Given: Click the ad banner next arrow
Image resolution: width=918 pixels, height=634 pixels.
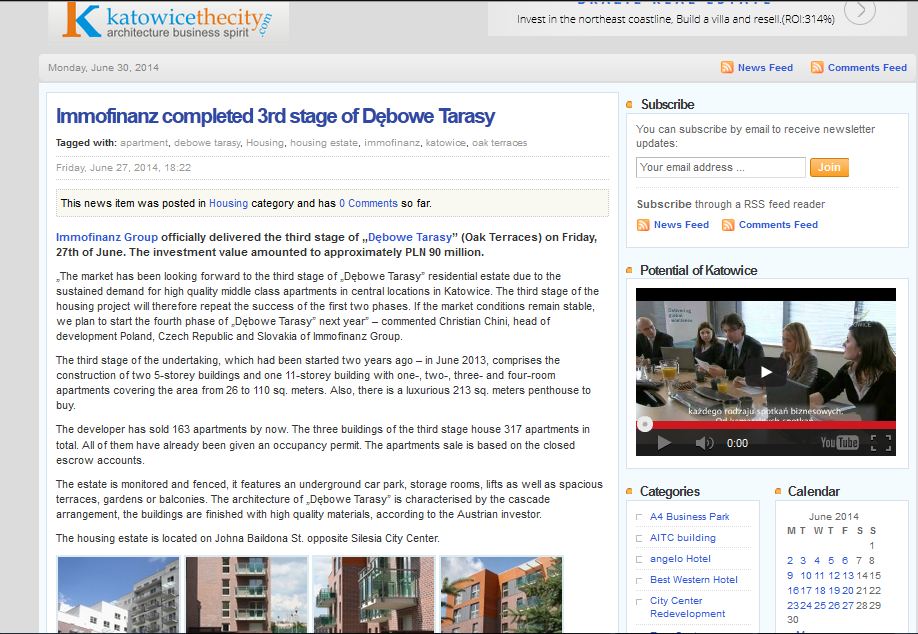Looking at the screenshot, I should click(x=860, y=10).
